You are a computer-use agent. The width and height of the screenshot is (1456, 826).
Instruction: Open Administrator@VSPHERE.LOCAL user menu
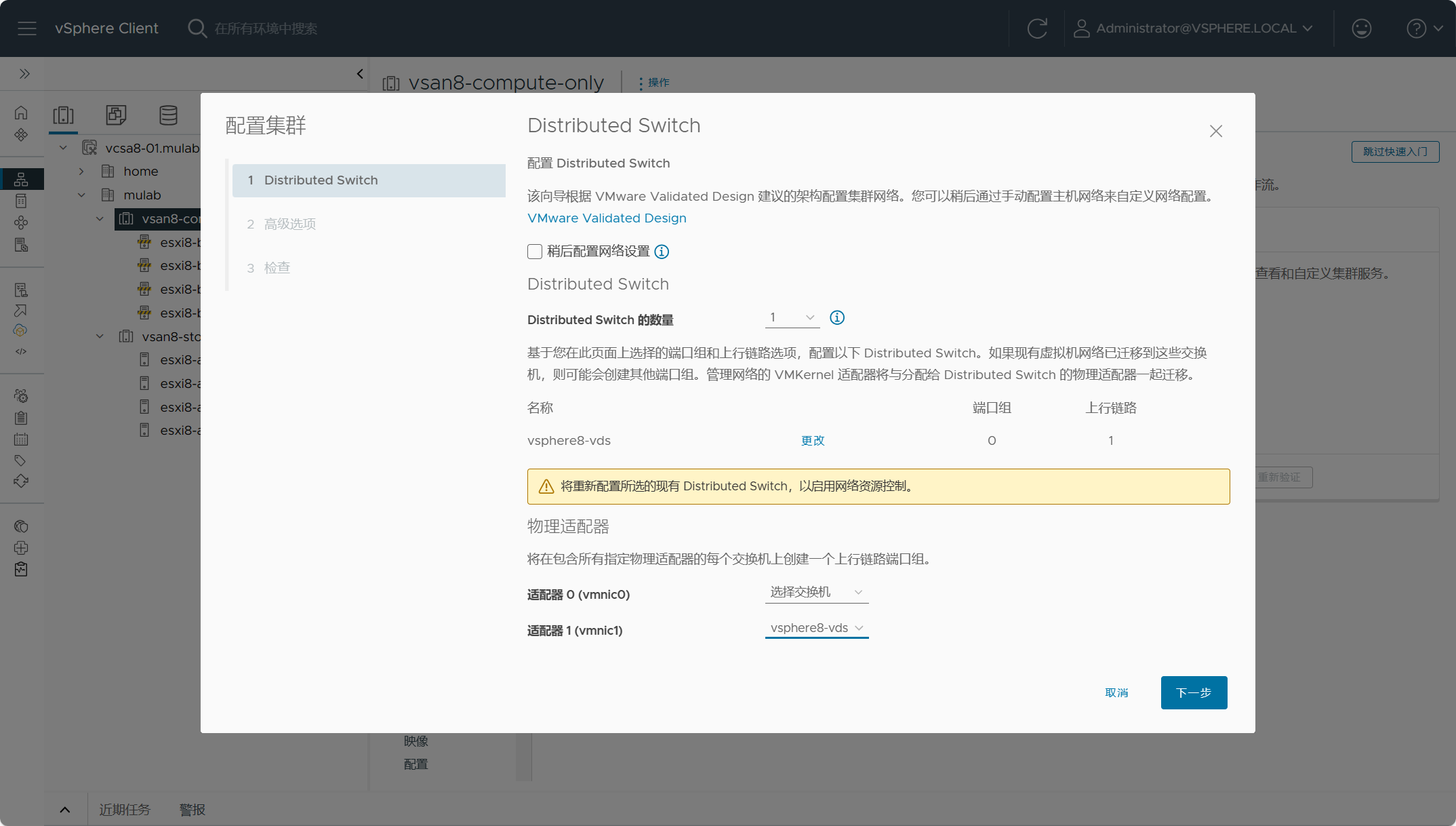pos(1194,28)
